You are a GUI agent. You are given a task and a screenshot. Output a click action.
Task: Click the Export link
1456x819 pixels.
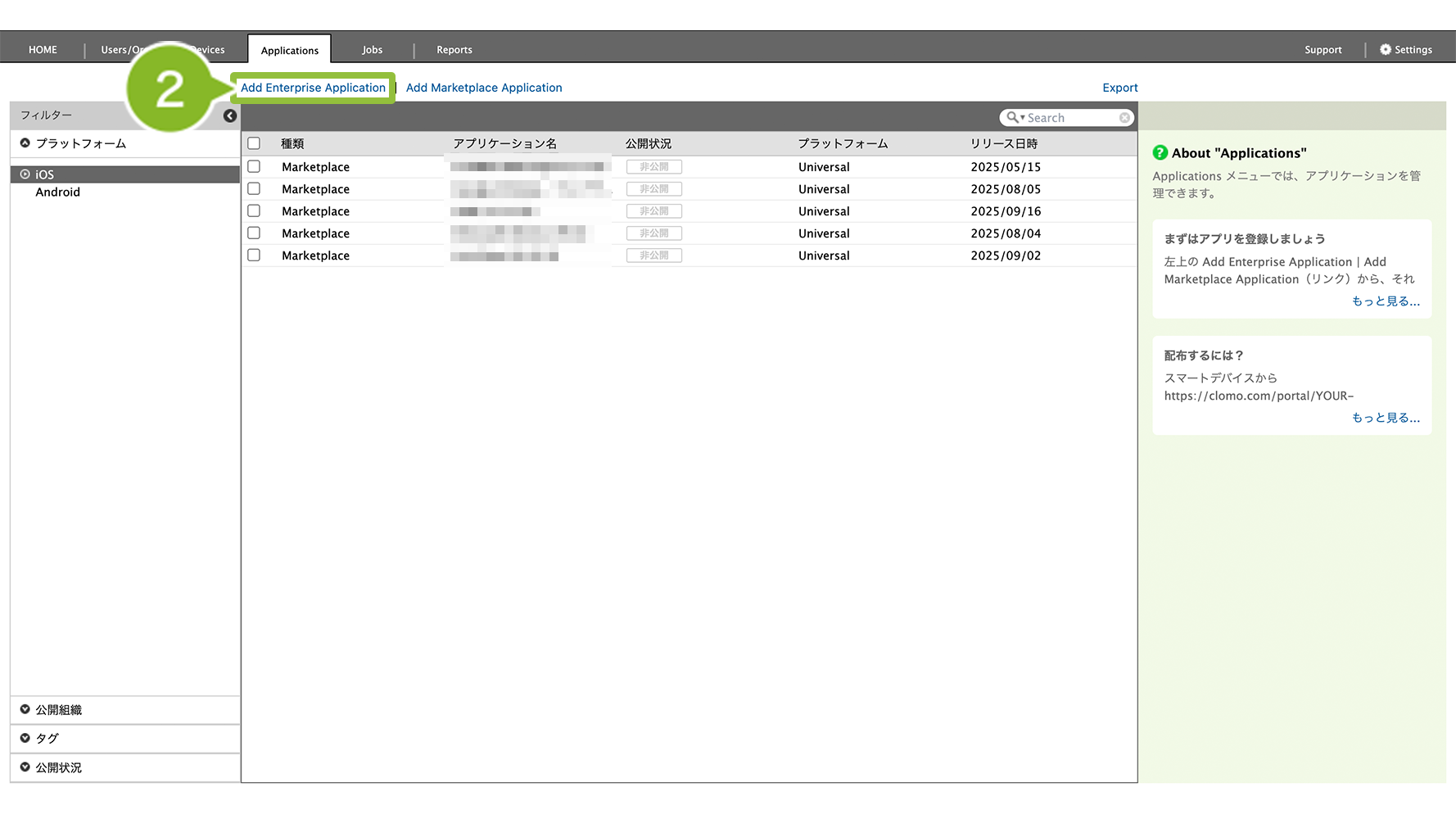click(x=1119, y=88)
